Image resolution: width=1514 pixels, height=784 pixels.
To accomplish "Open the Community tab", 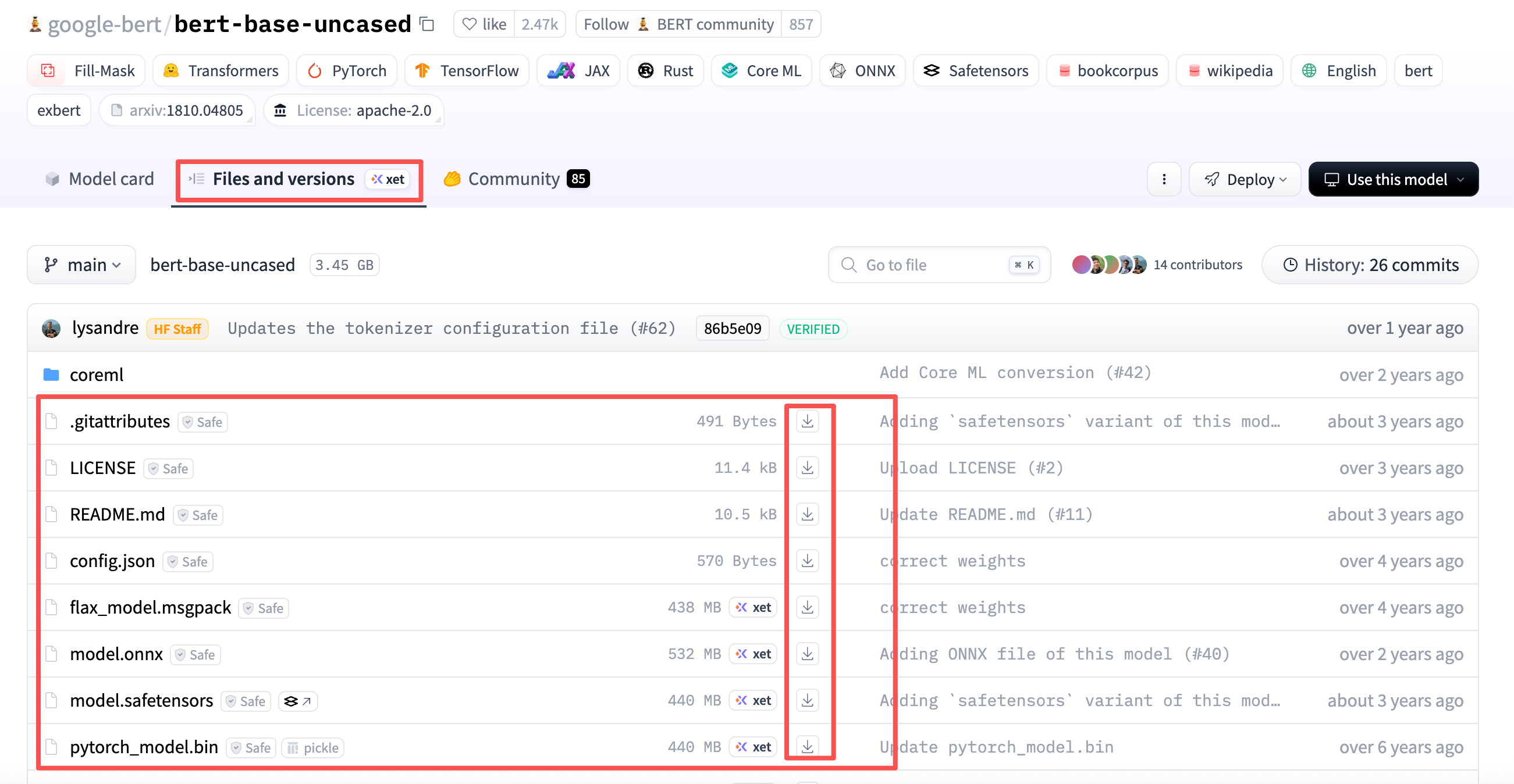I will [x=515, y=179].
